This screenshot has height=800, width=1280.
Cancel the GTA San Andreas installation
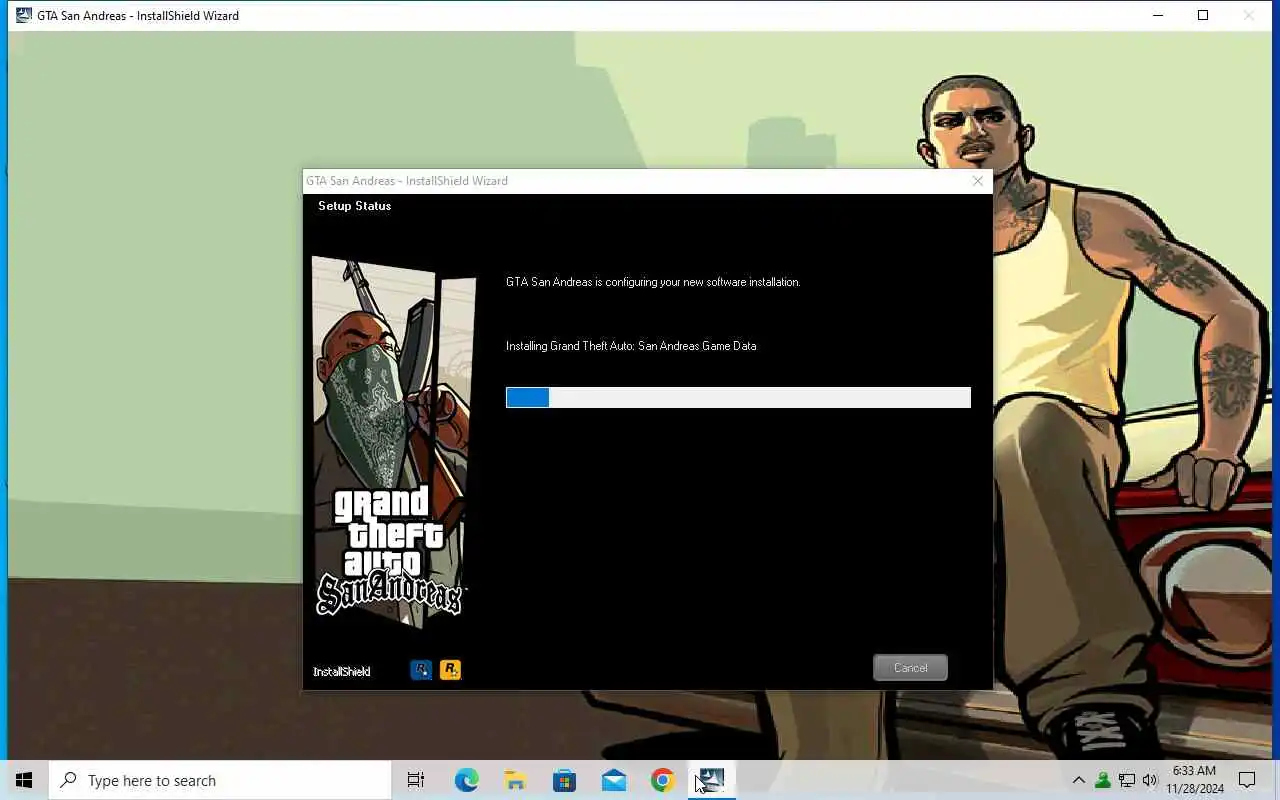coord(910,668)
